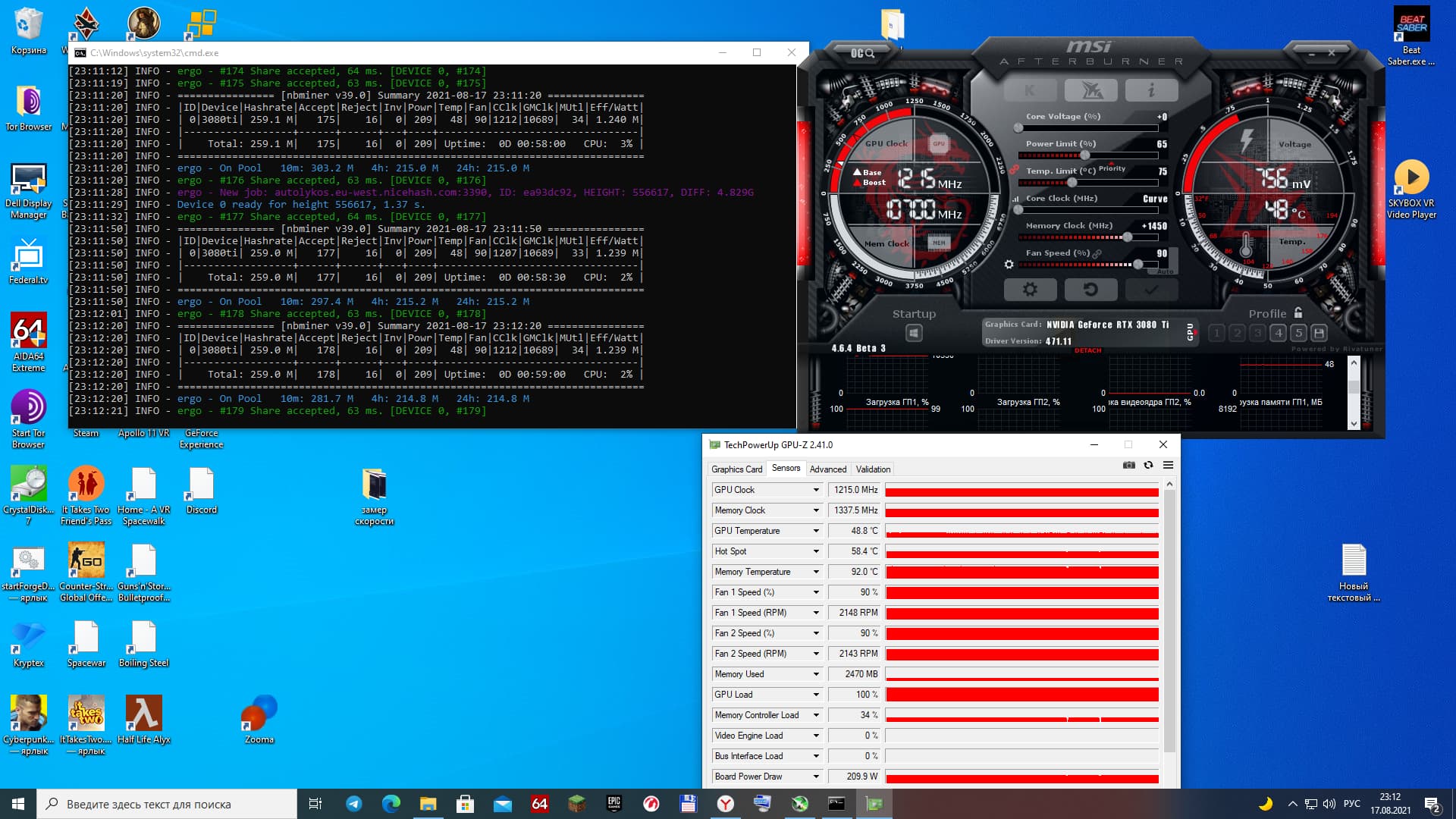This screenshot has width=1456, height=819.
Task: Reset Afterburner settings to defaults
Action: [x=1090, y=289]
